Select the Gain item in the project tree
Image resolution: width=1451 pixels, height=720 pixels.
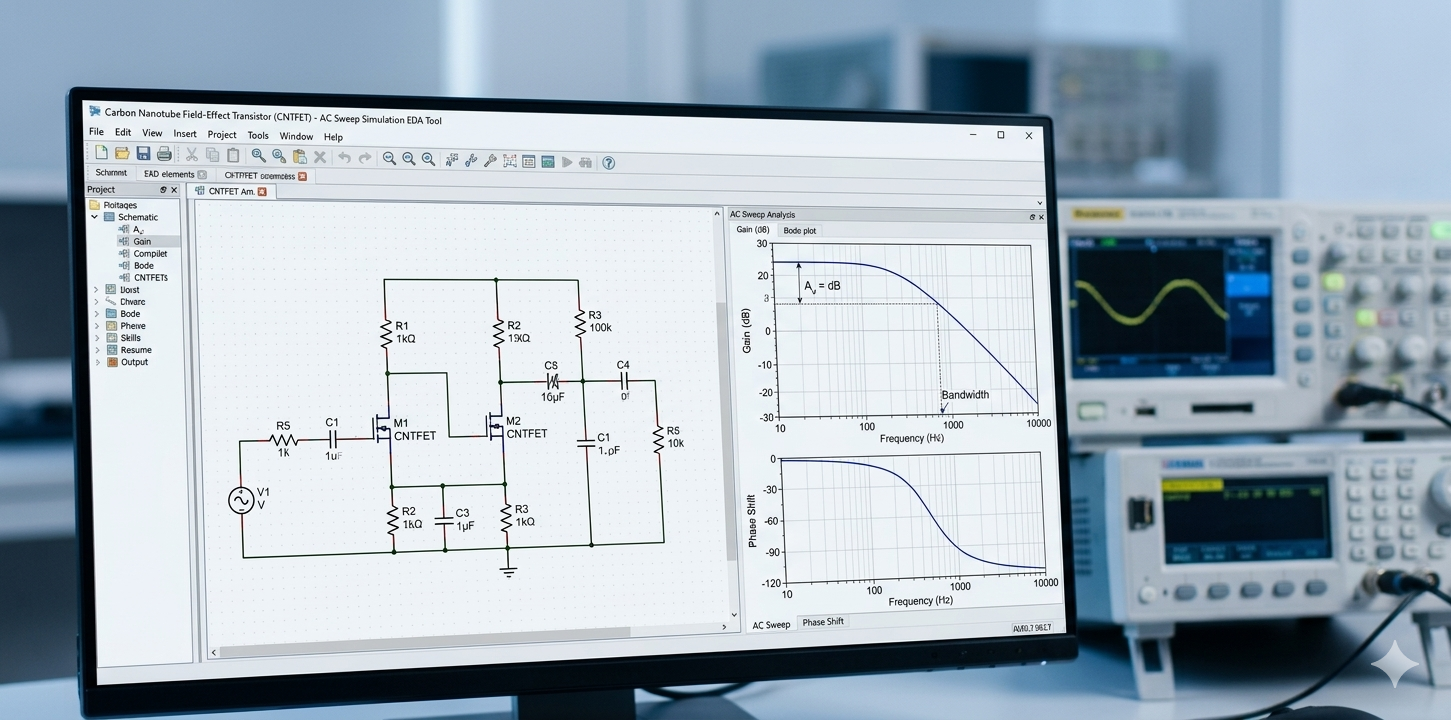click(142, 241)
